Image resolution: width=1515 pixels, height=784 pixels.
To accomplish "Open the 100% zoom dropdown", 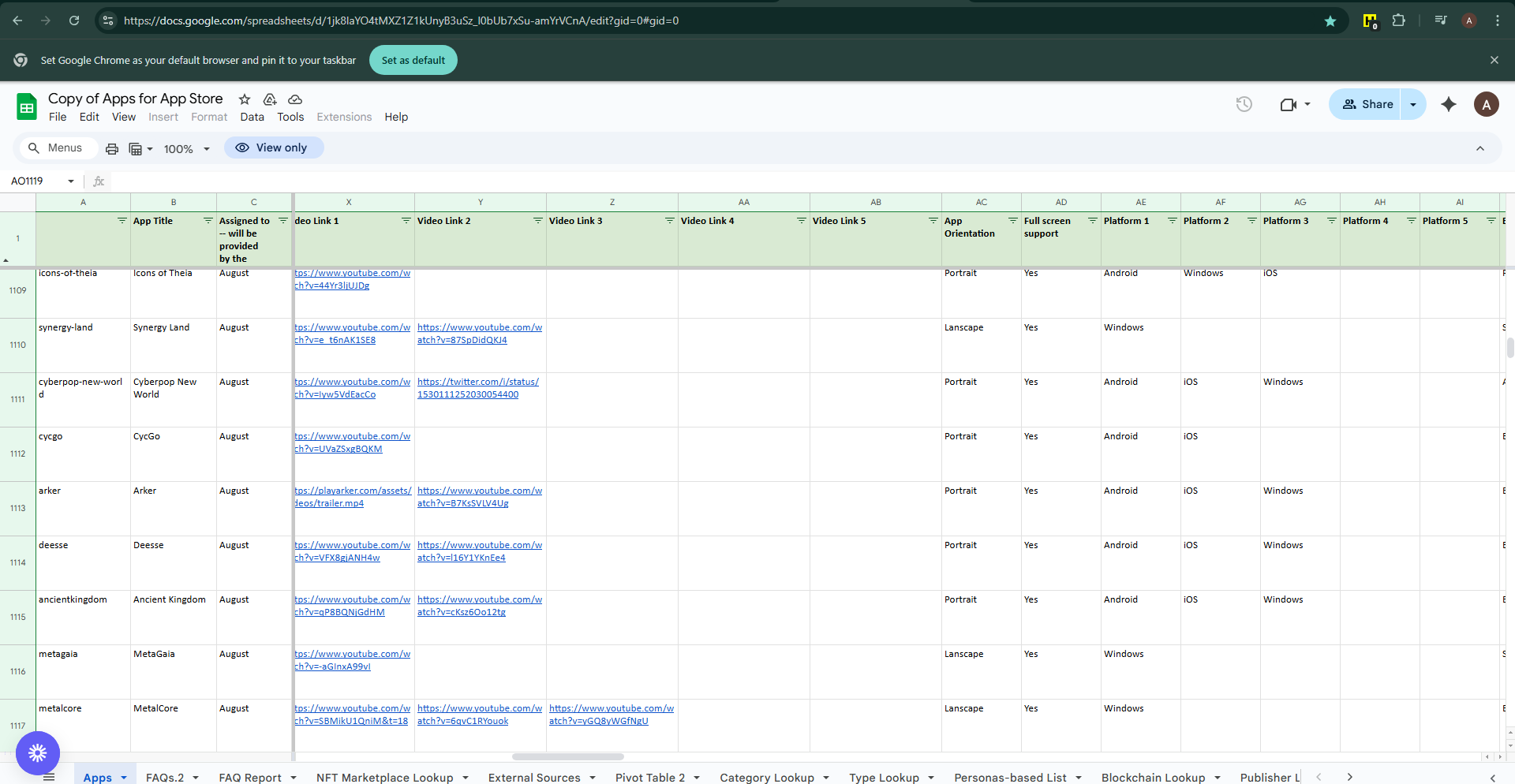I will [187, 149].
